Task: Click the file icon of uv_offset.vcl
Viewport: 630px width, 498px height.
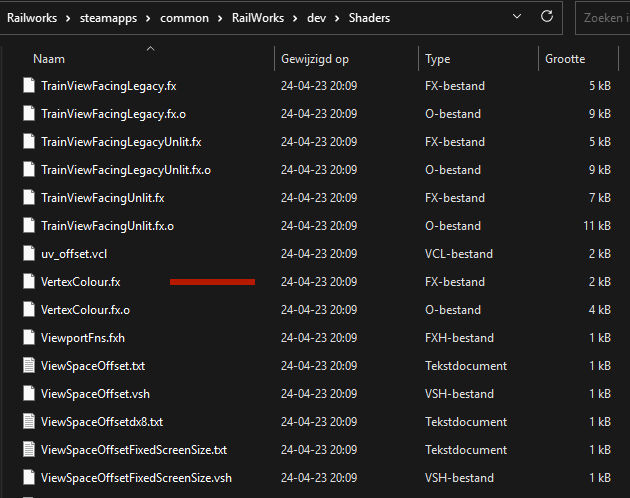Action: [29, 254]
